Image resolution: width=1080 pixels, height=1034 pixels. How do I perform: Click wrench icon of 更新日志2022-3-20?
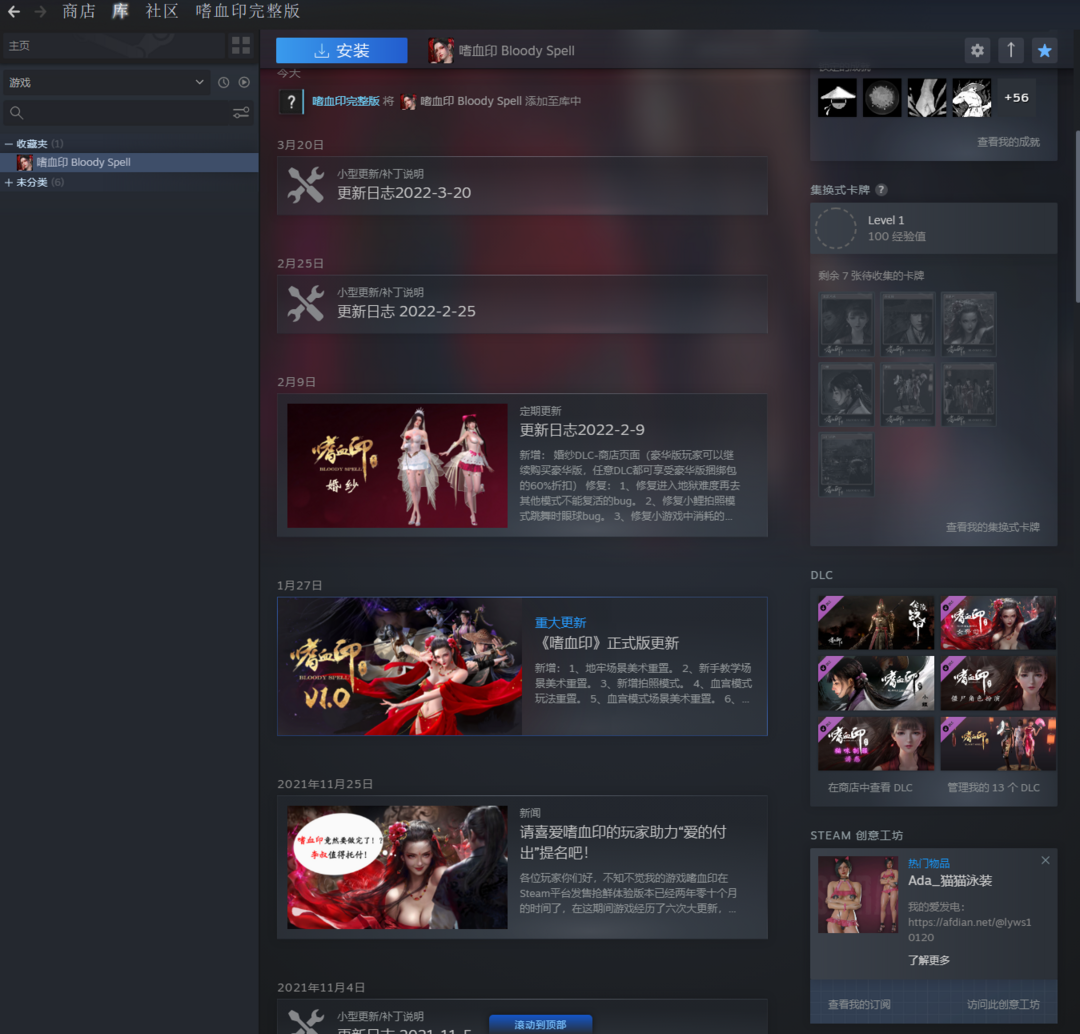coord(306,185)
